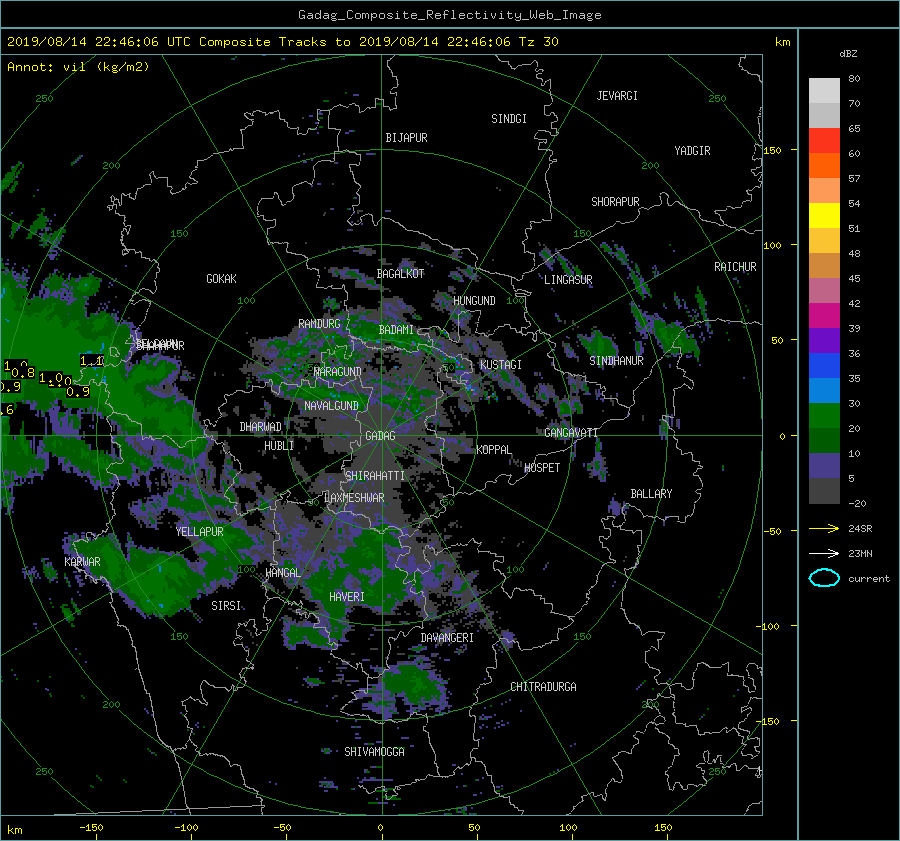Click the SHIVAMOGGA city label
This screenshot has width=900, height=841.
[374, 752]
